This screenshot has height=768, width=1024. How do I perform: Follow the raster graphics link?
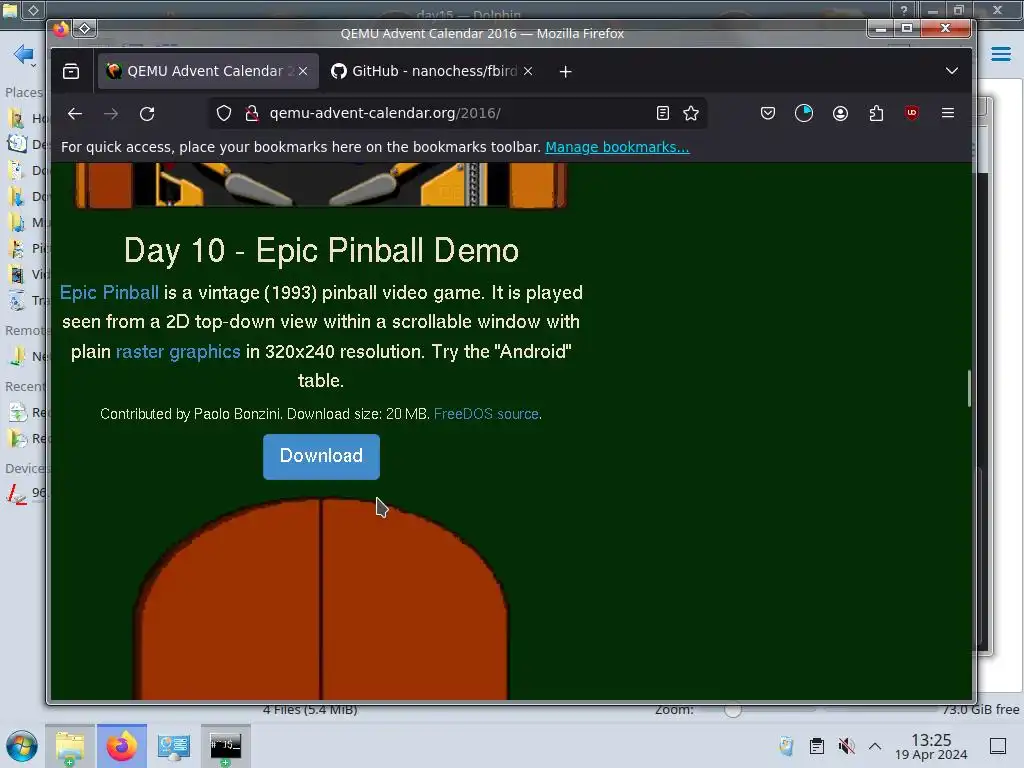click(178, 352)
